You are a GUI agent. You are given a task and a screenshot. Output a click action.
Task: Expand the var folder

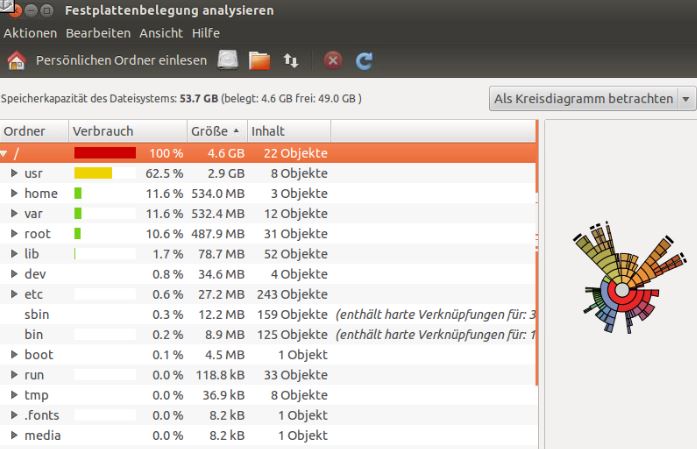[14, 213]
